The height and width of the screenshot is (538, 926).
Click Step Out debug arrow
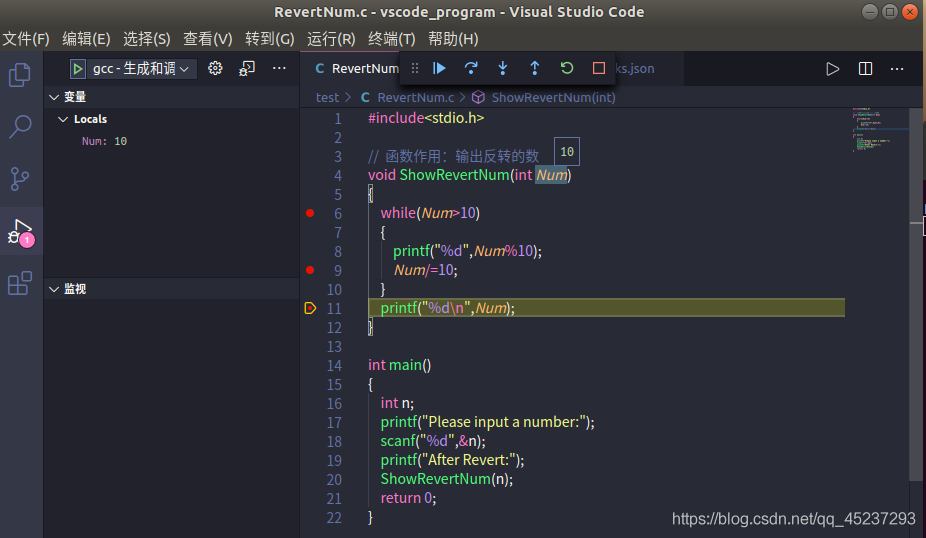(x=534, y=69)
